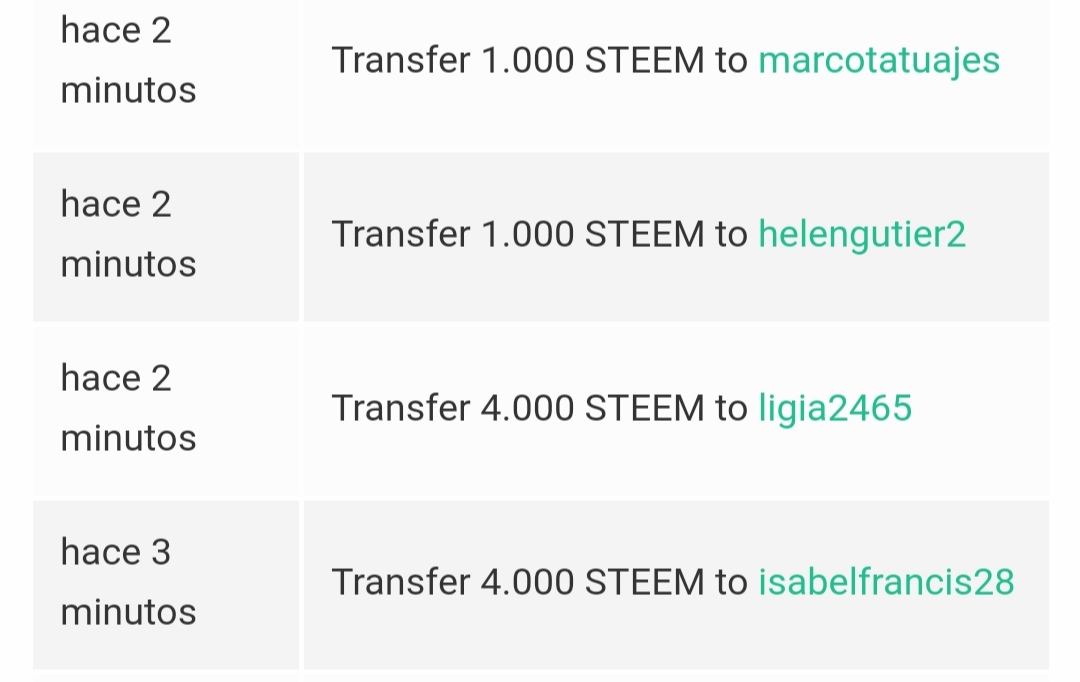
Task: Click timestamp in the marcotatuajes transfer row
Action: pyautogui.click(x=128, y=61)
